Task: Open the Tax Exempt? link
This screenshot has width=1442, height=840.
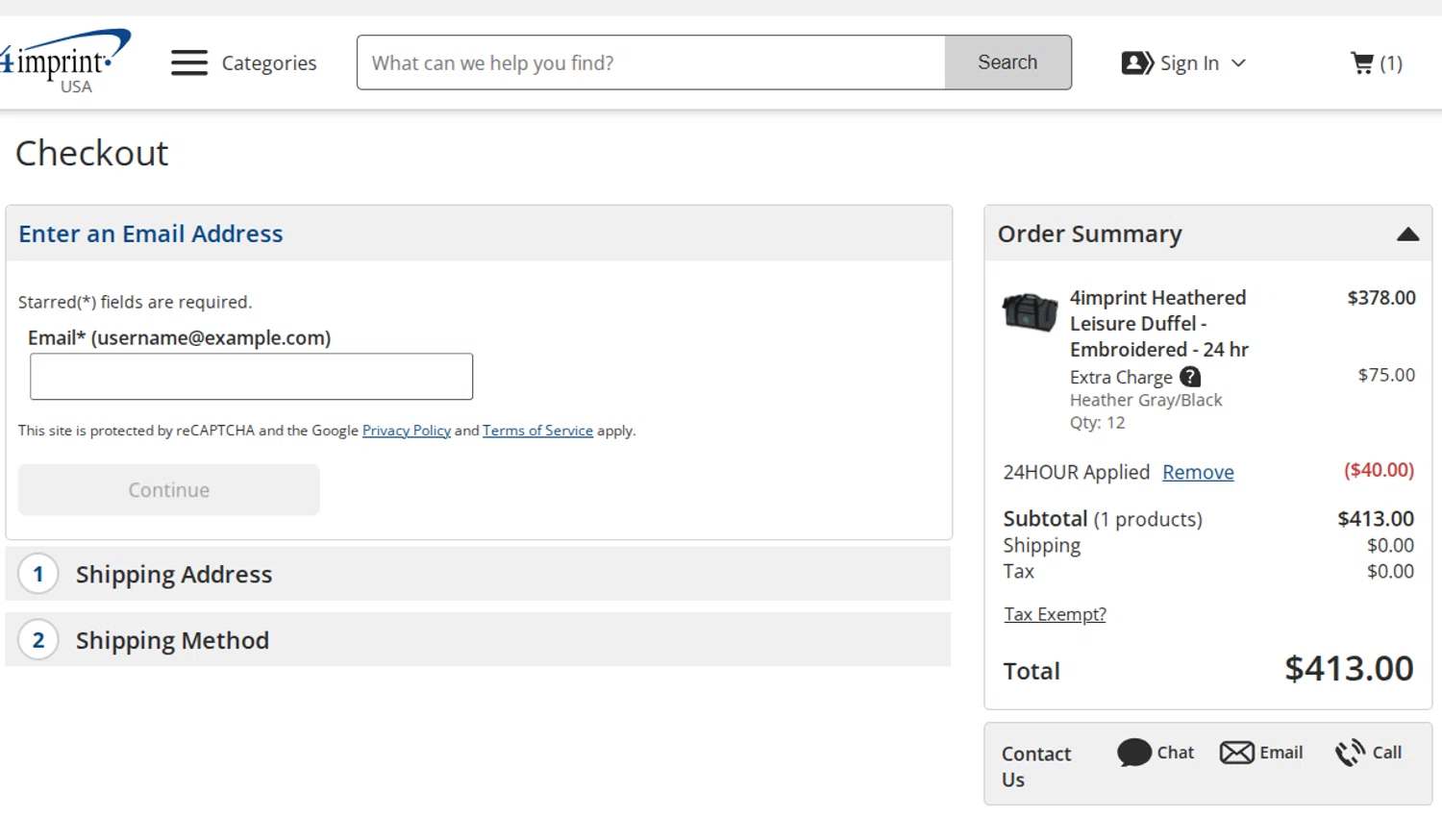Action: click(1055, 614)
